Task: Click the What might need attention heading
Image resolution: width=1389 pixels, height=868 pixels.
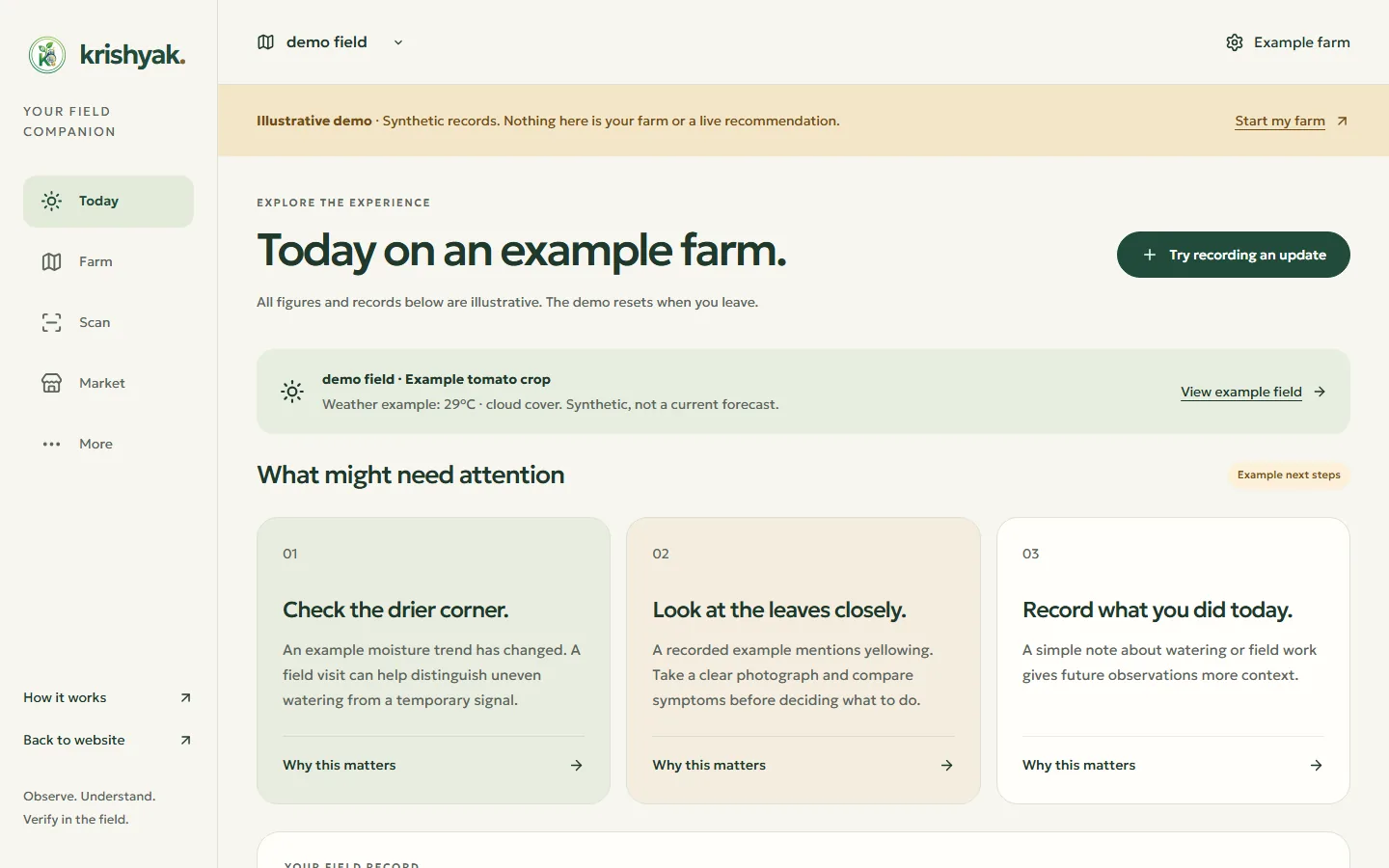Action: click(411, 475)
